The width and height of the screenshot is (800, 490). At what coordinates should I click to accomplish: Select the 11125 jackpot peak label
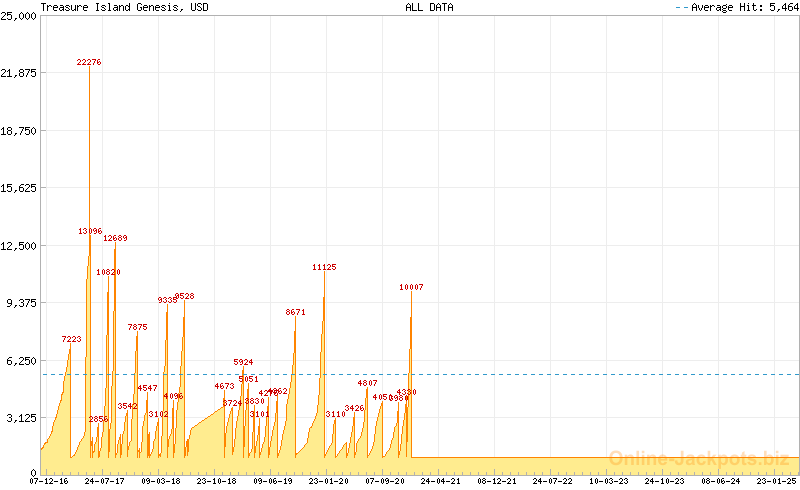pyautogui.click(x=324, y=267)
